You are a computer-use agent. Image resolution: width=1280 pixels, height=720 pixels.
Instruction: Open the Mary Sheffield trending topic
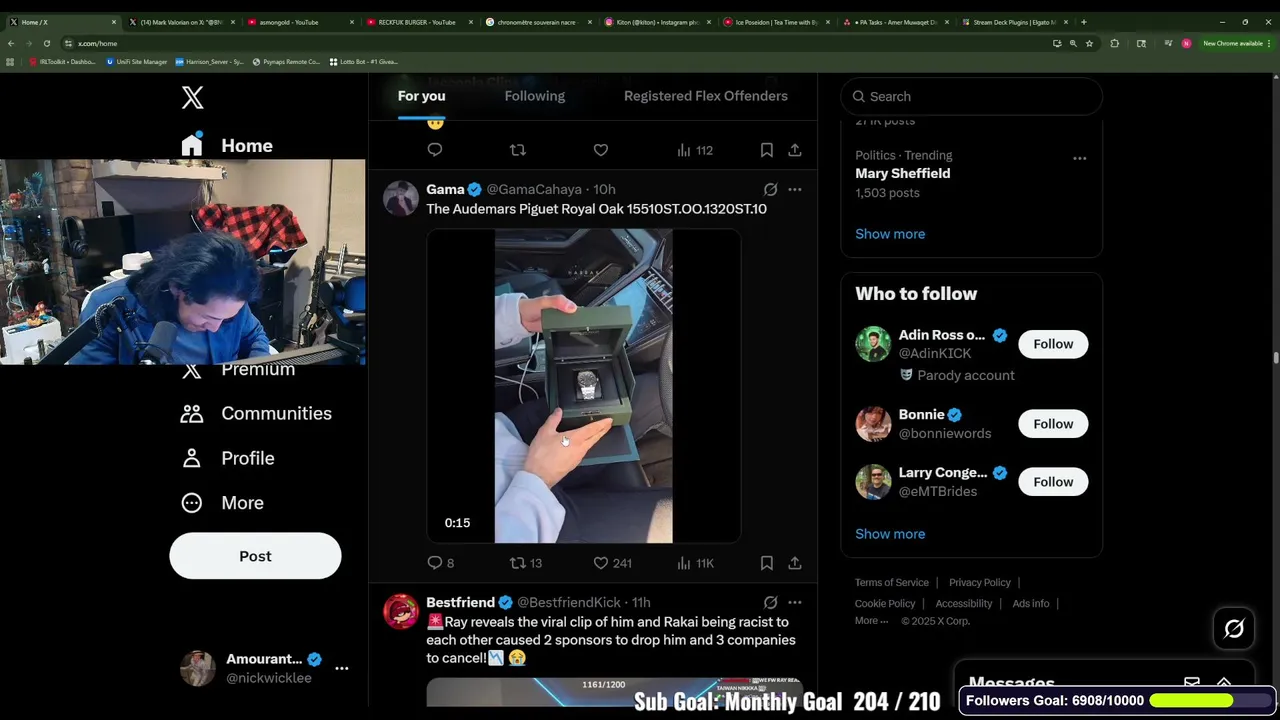902,173
